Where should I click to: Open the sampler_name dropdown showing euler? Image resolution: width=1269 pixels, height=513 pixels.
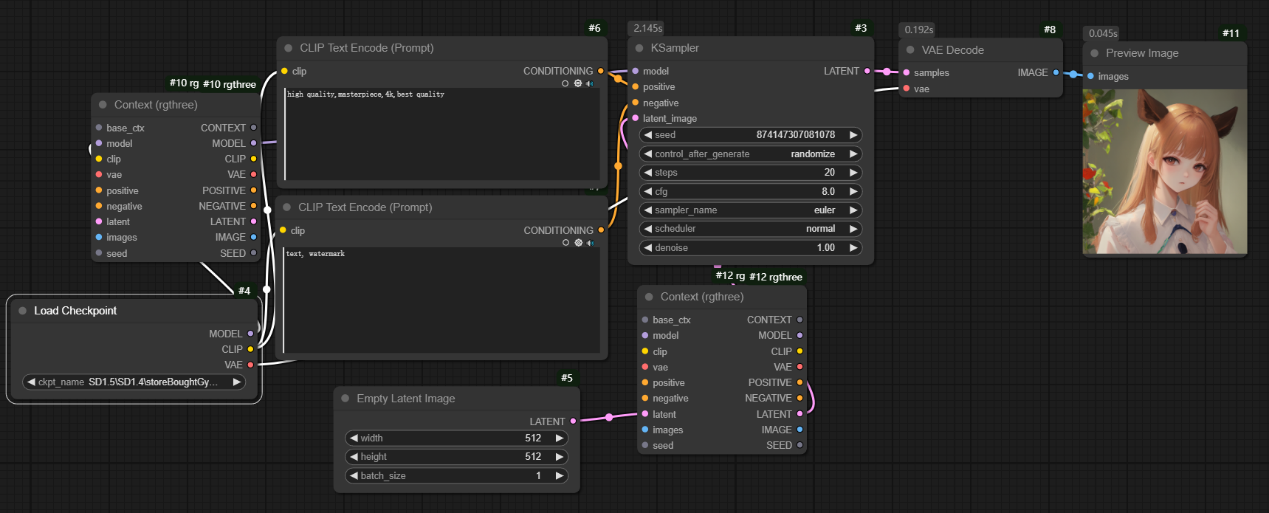(750, 210)
